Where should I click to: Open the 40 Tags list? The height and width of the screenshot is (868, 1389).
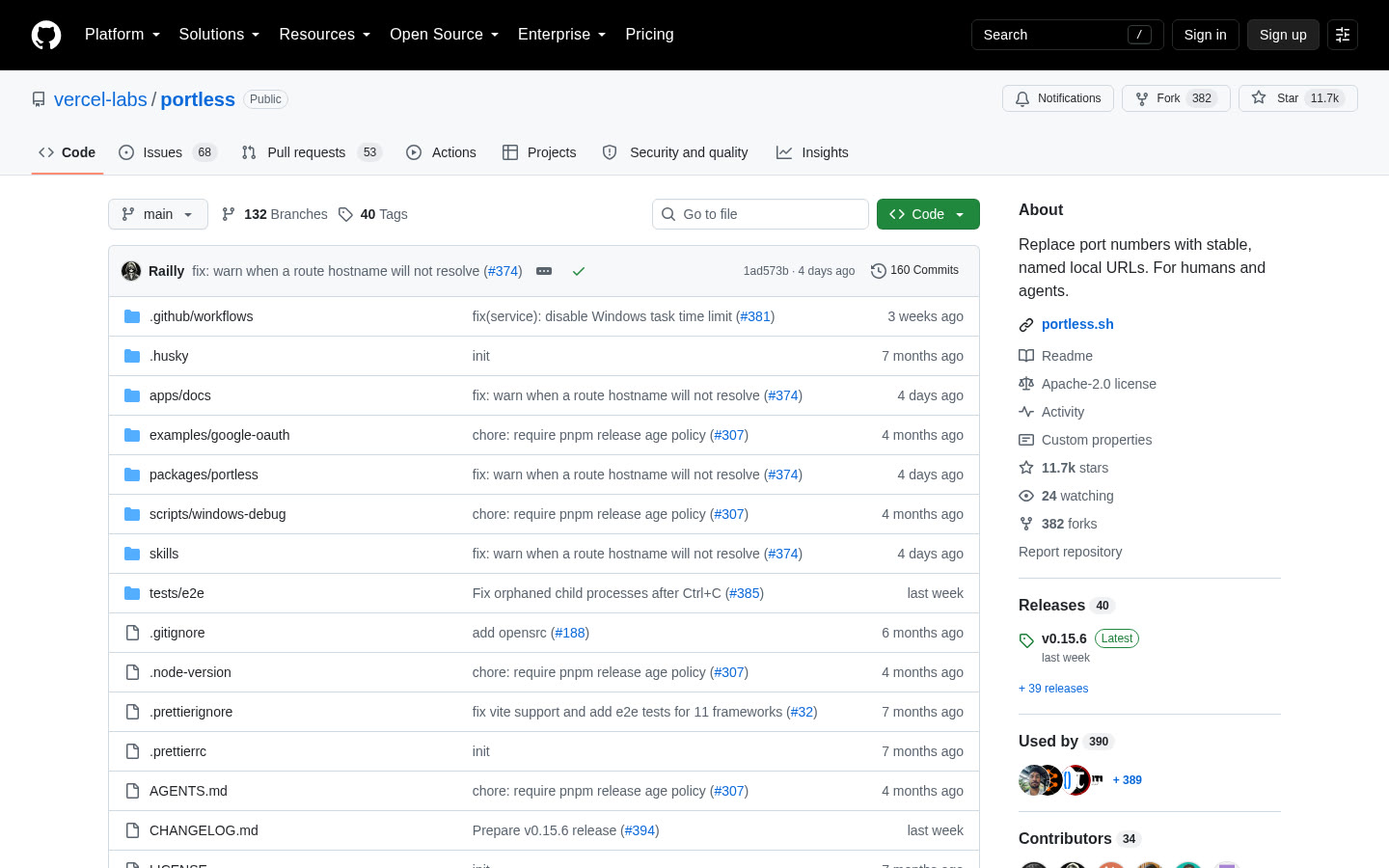tap(373, 214)
